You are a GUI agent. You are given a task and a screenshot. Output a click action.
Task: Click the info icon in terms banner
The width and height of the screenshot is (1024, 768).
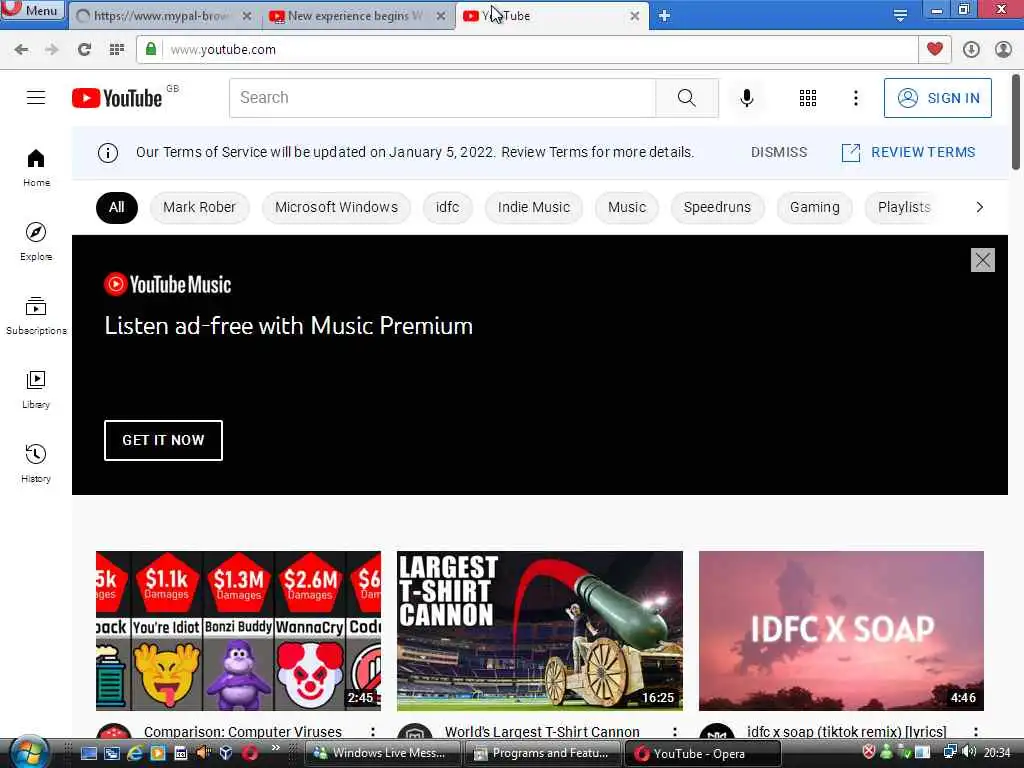(108, 153)
